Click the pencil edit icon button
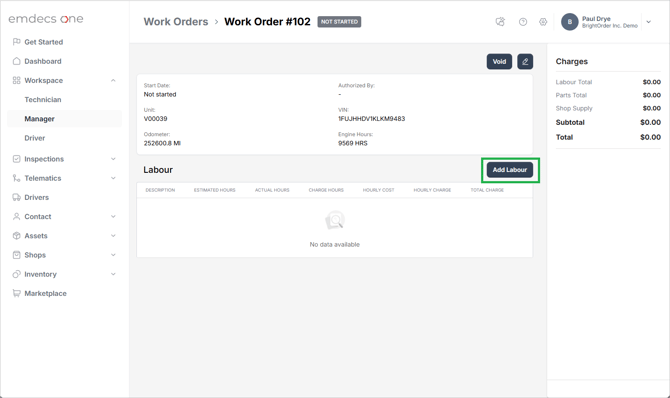This screenshot has height=398, width=670. click(525, 62)
